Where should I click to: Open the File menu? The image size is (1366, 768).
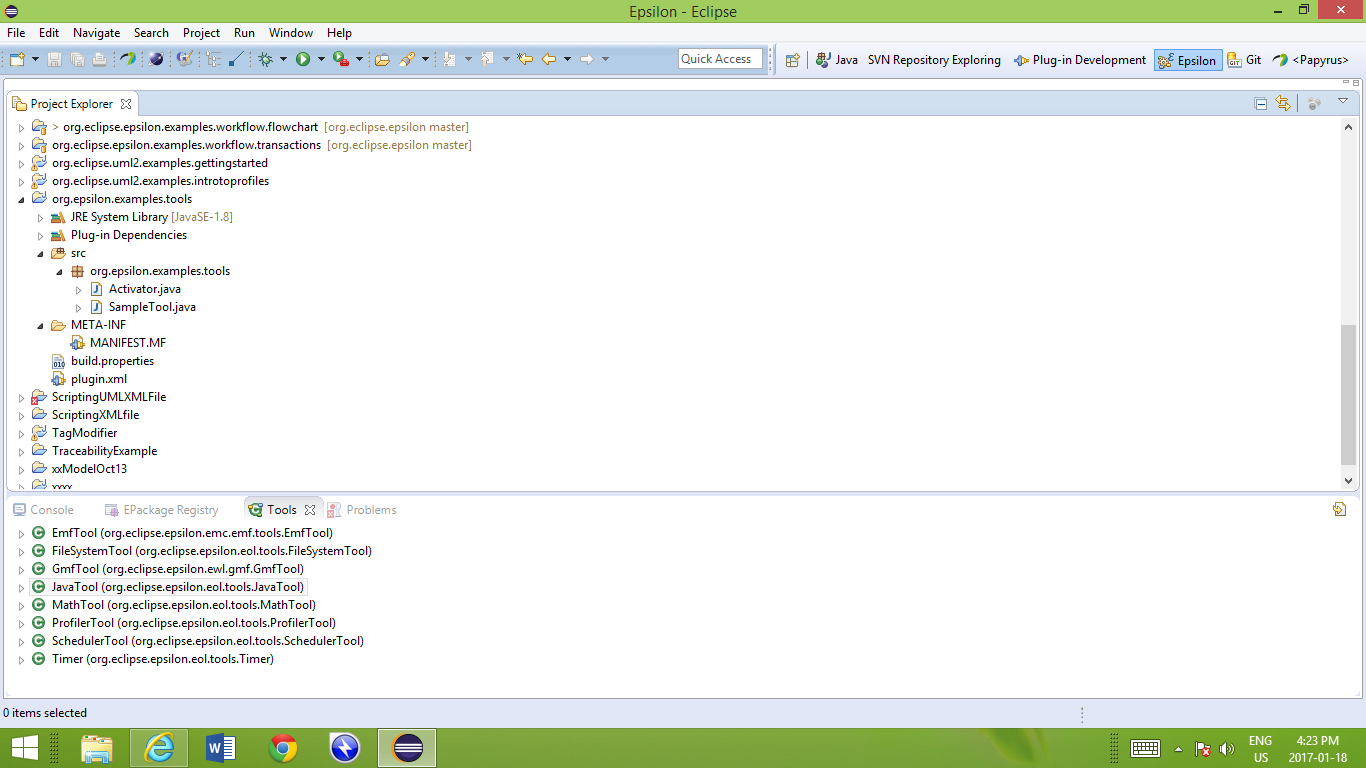point(16,33)
